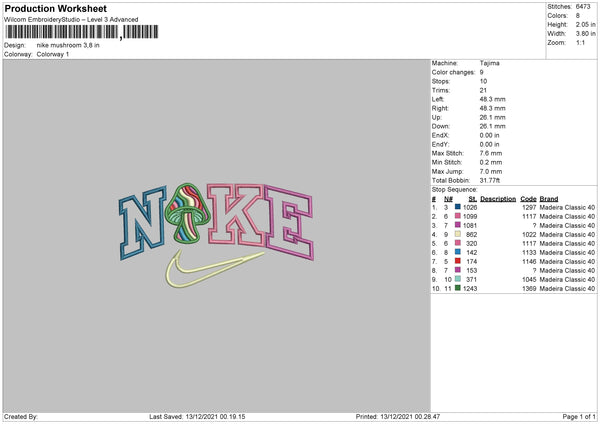600x424 pixels.
Task: Select the teal swatch for stop 6
Action: pyautogui.click(x=458, y=252)
